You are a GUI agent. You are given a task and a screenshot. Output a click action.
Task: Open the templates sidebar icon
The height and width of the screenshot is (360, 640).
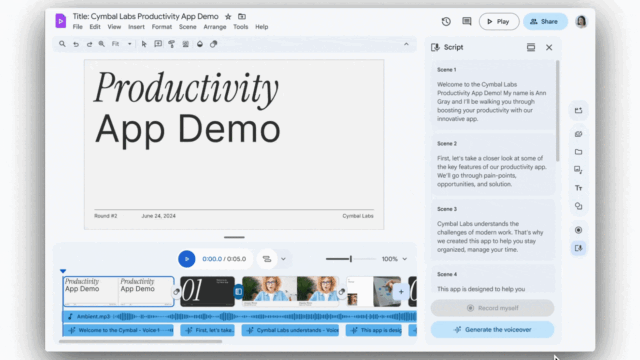(578, 134)
